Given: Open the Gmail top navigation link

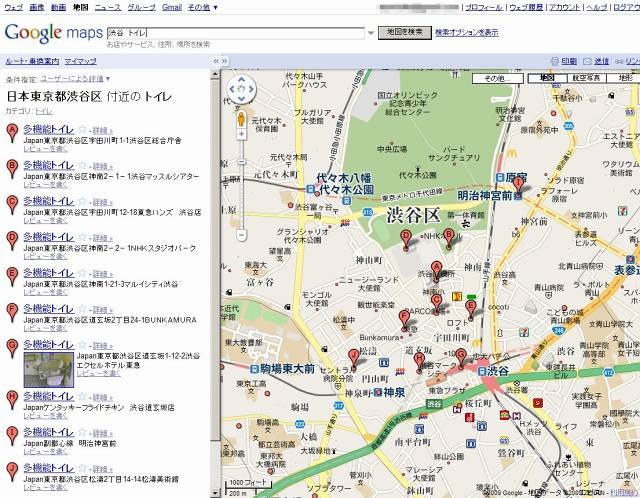Looking at the screenshot, I should 172,7.
